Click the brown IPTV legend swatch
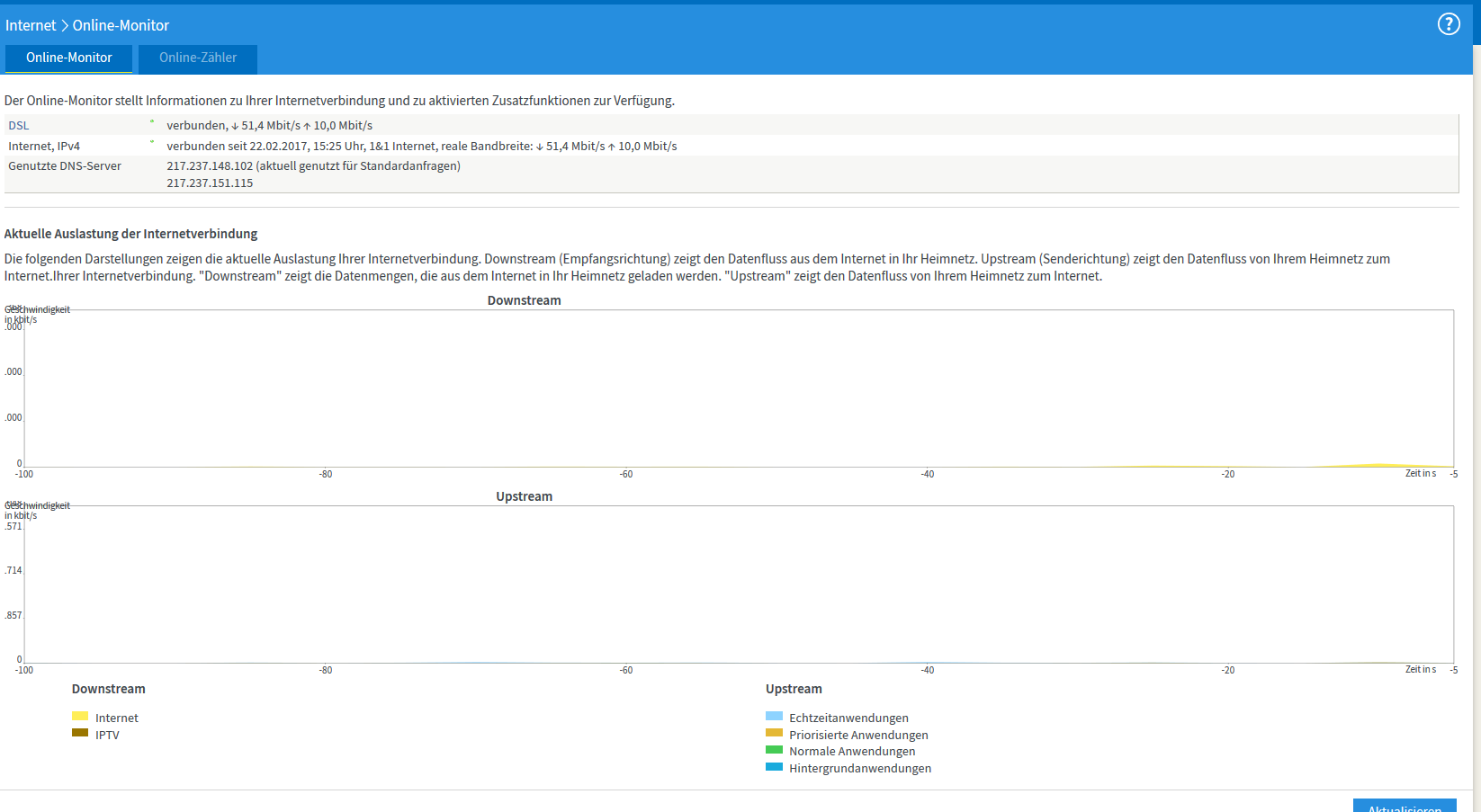The height and width of the screenshot is (812, 1481). (x=80, y=733)
